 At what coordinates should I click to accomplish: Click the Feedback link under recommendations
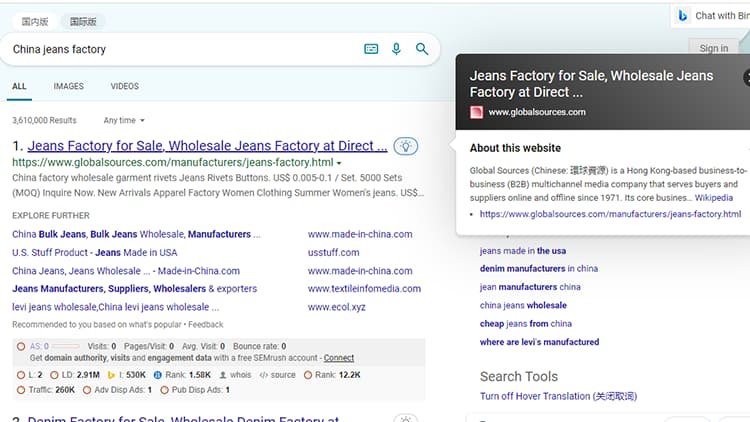tap(206, 325)
